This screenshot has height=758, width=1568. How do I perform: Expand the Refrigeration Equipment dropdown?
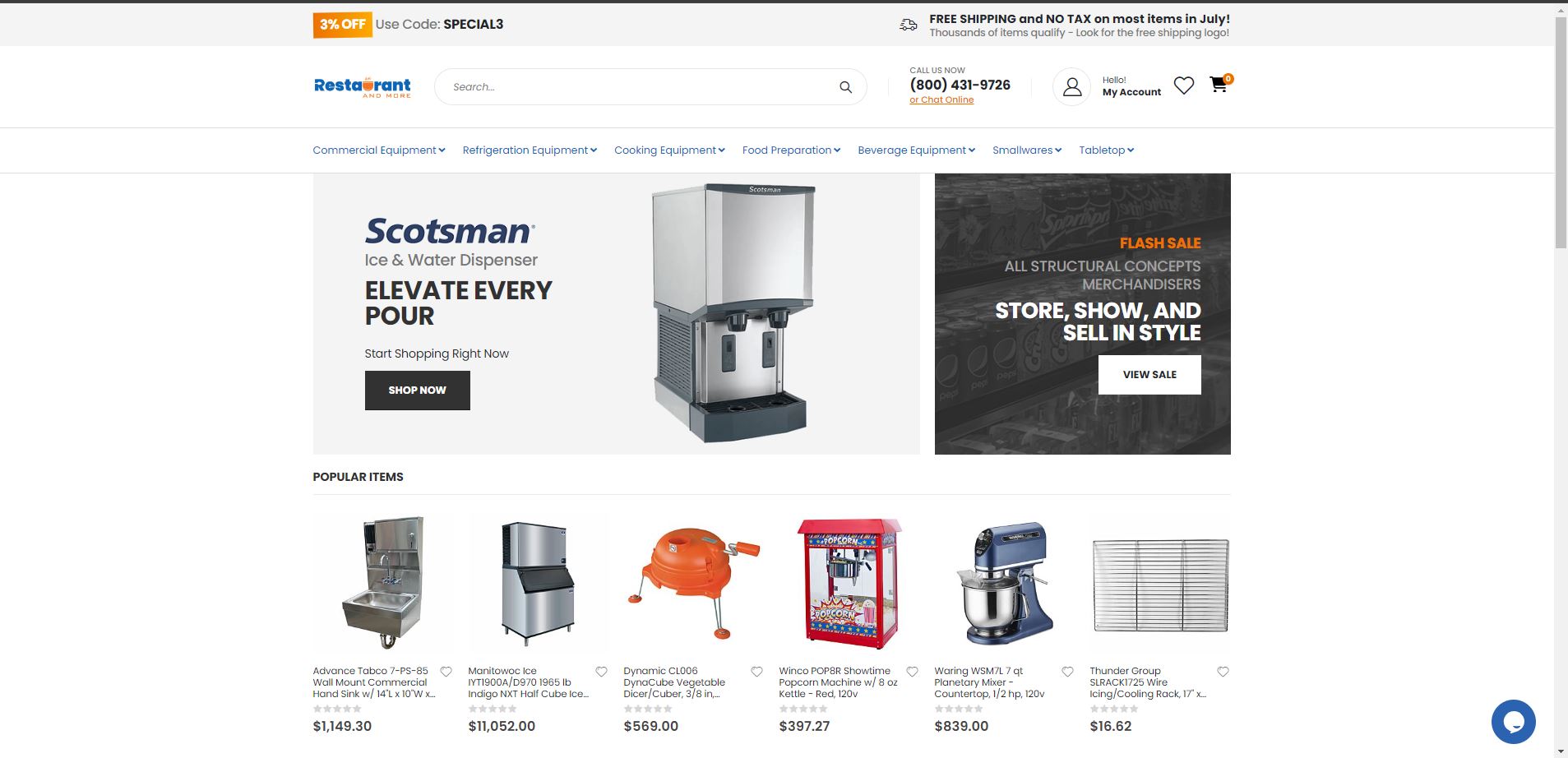(530, 150)
